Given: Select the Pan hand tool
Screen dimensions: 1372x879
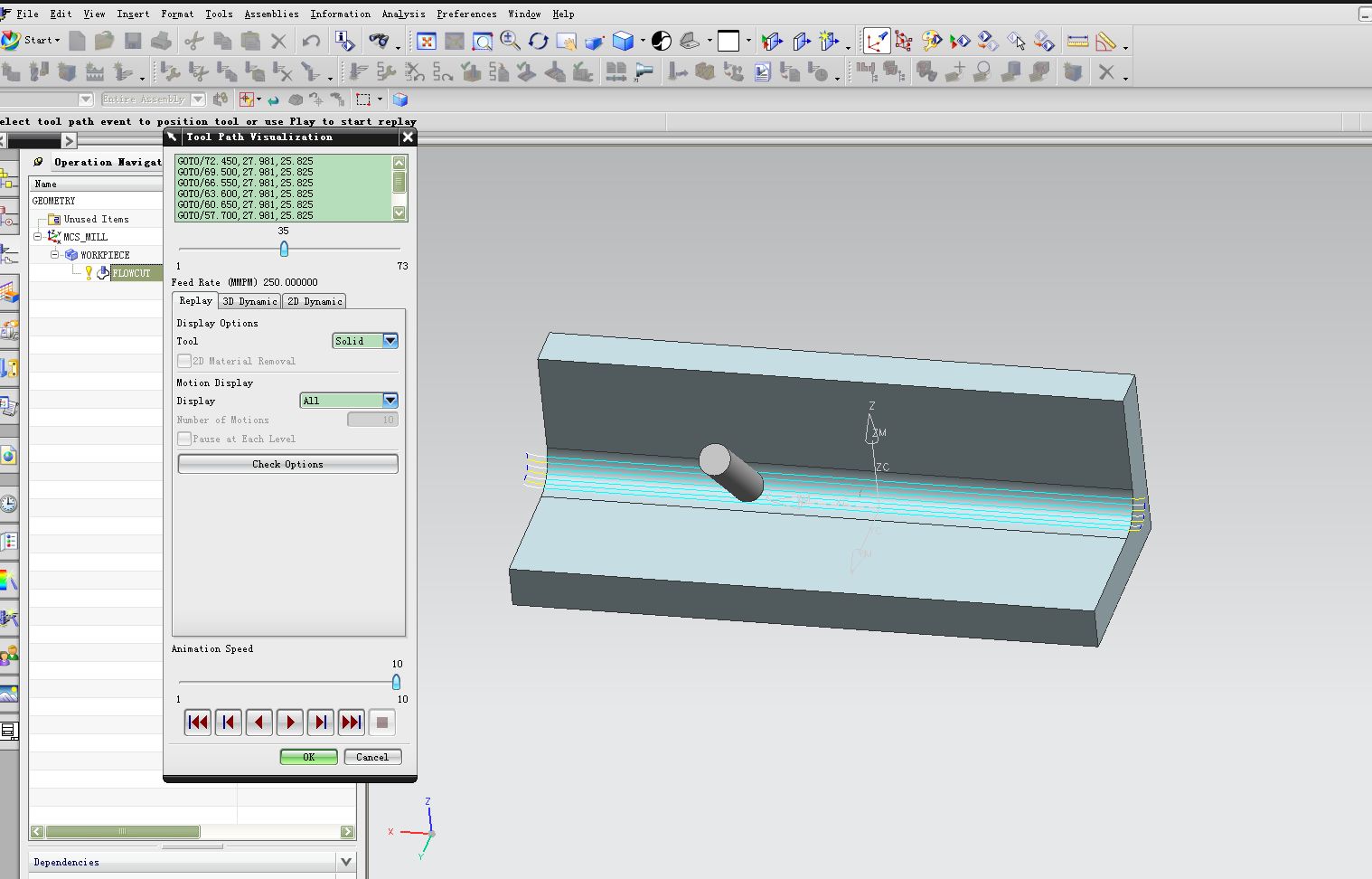Looking at the screenshot, I should [567, 41].
